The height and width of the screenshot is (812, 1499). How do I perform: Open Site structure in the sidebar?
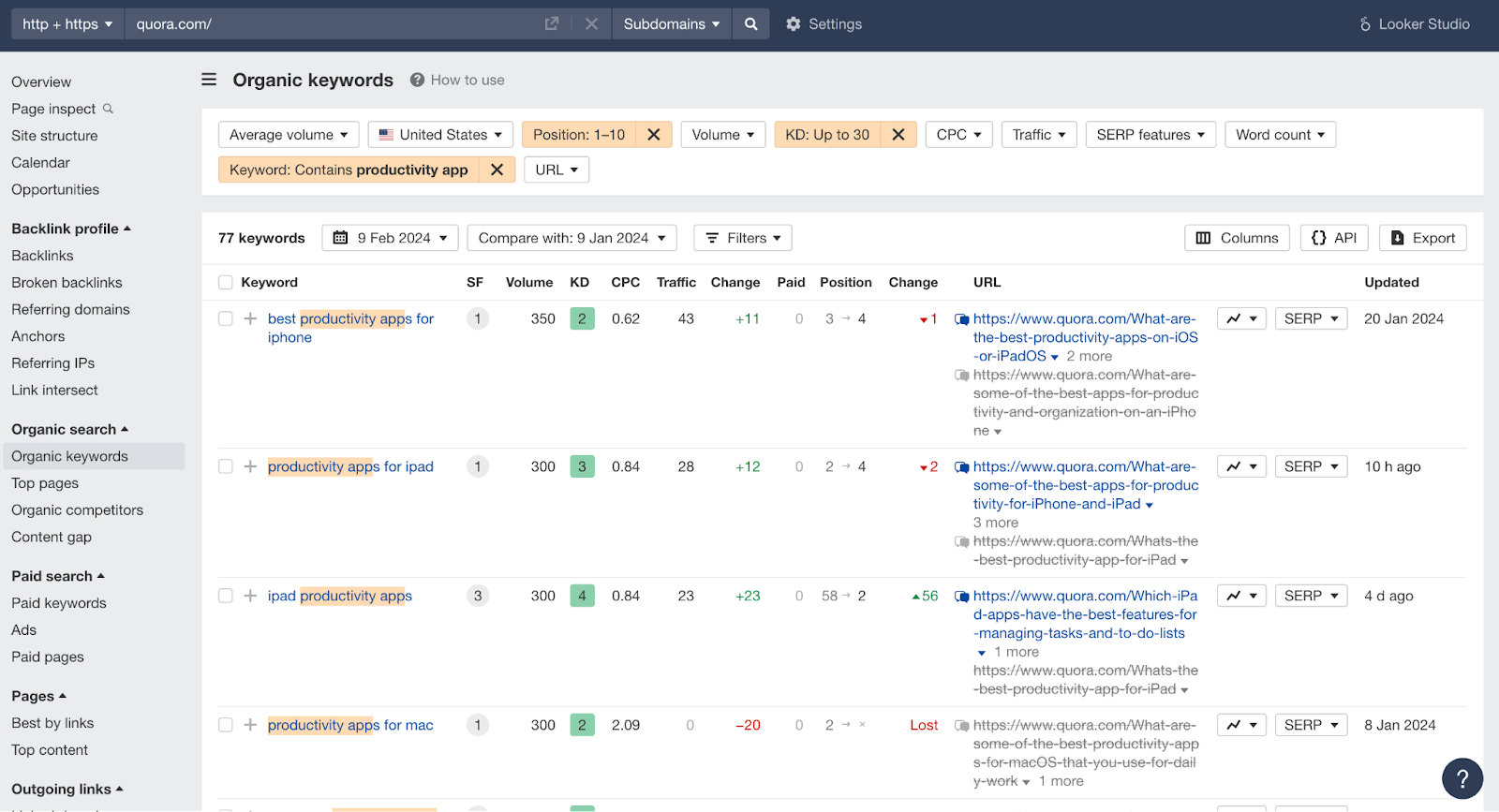(x=54, y=136)
